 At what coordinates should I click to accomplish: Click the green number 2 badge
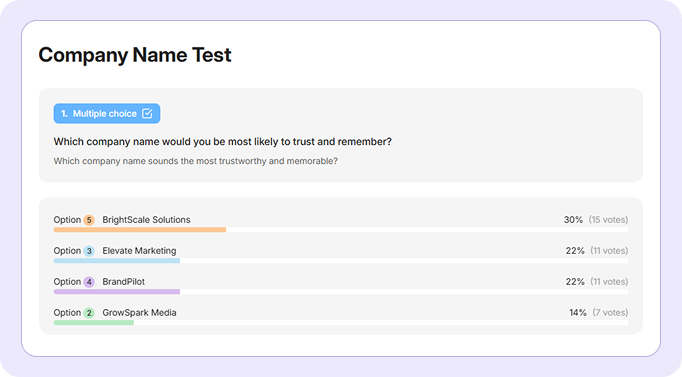(89, 313)
